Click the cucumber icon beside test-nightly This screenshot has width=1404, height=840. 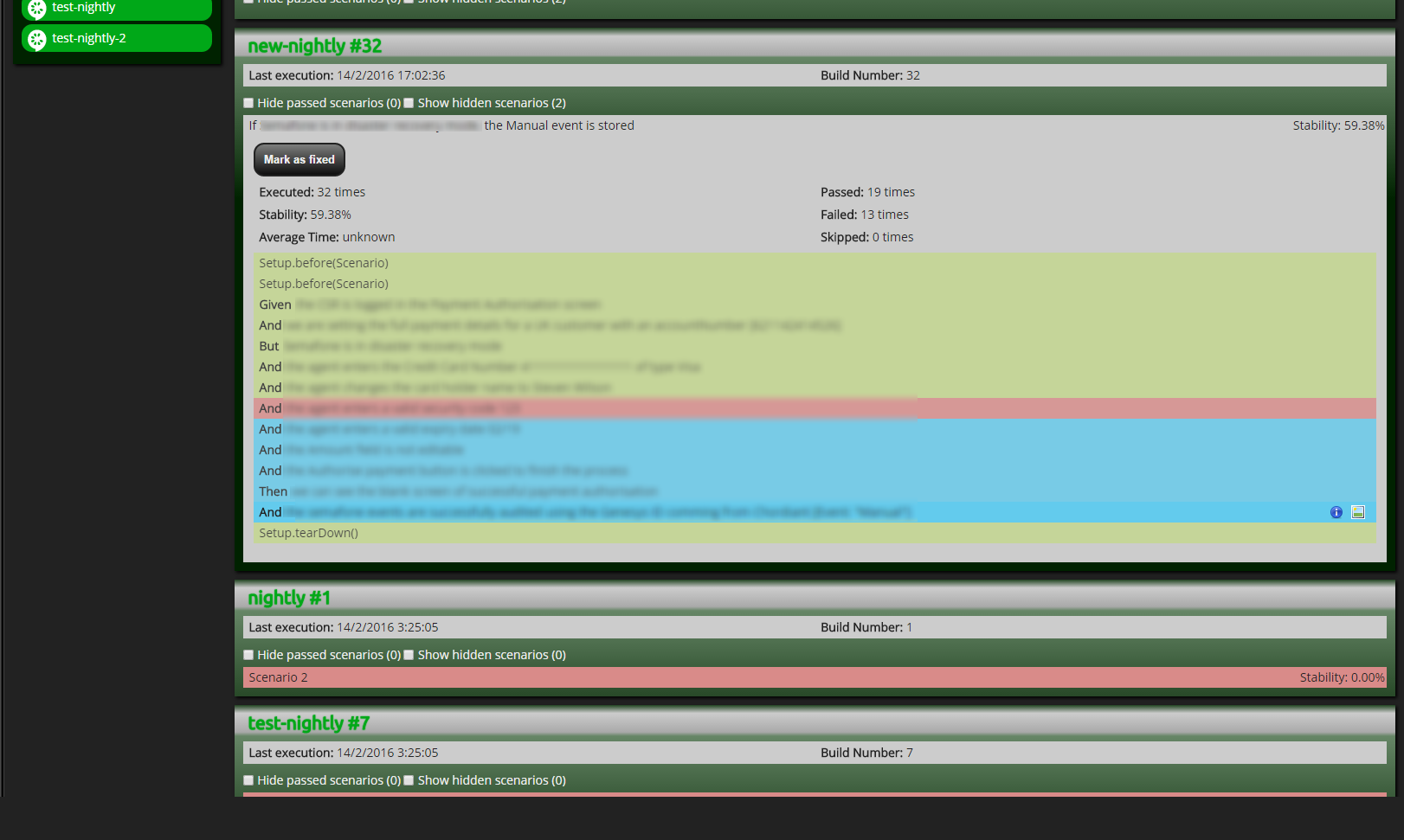pos(37,9)
